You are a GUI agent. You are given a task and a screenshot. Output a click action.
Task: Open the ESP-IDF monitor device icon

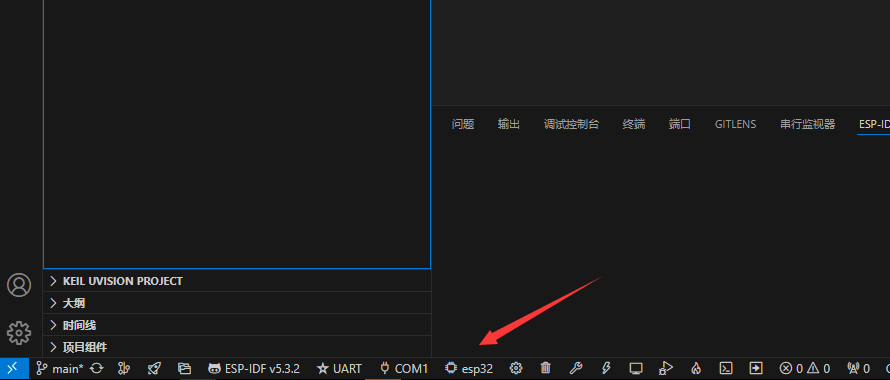click(636, 369)
